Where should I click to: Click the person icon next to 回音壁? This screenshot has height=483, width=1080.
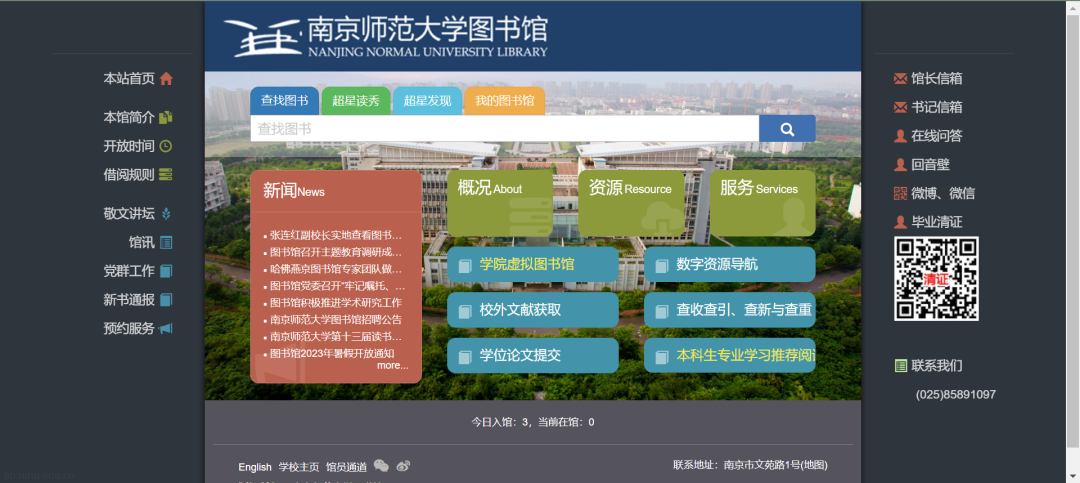tap(900, 165)
